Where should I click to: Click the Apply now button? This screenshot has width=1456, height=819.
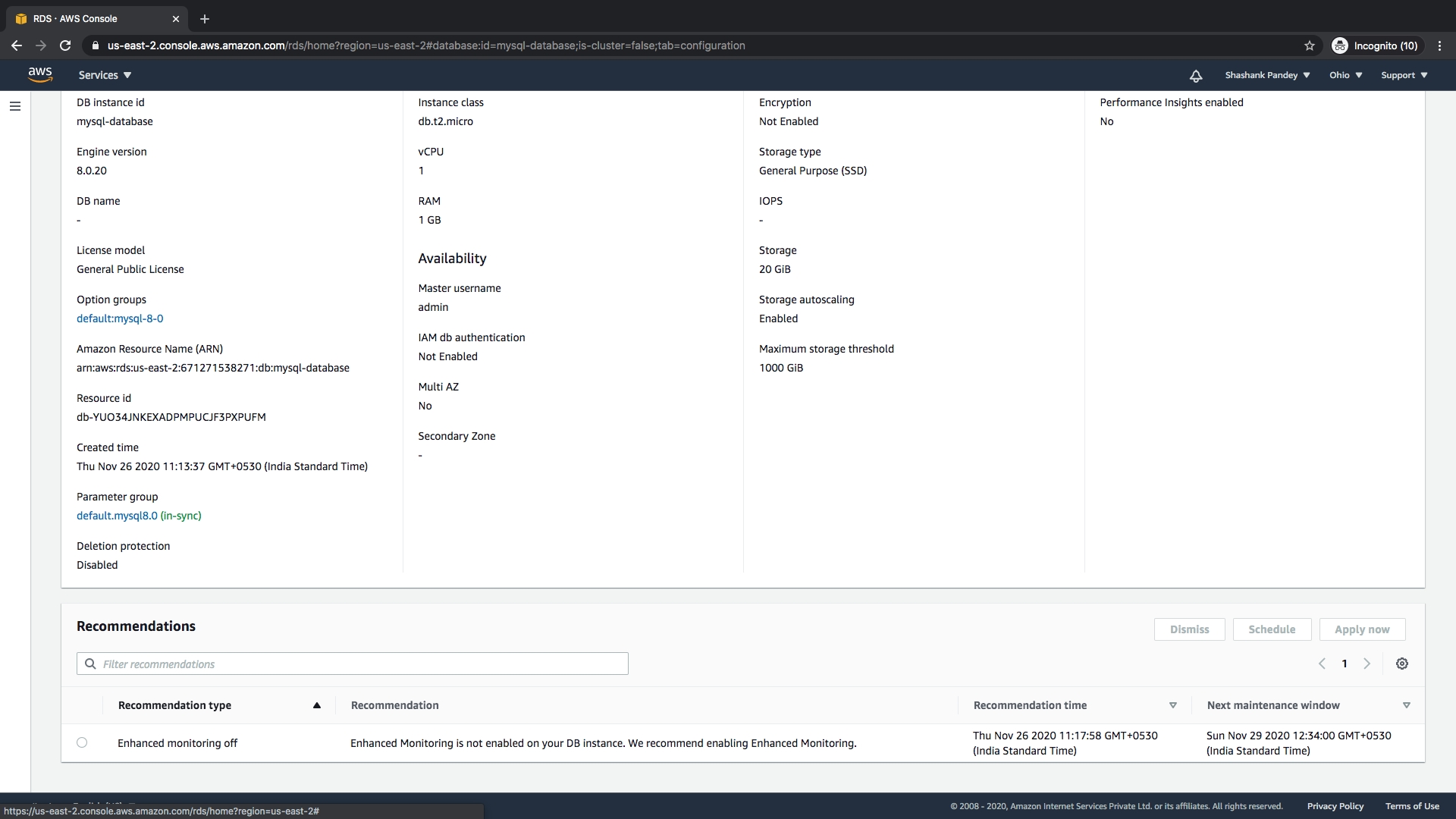click(x=1362, y=629)
